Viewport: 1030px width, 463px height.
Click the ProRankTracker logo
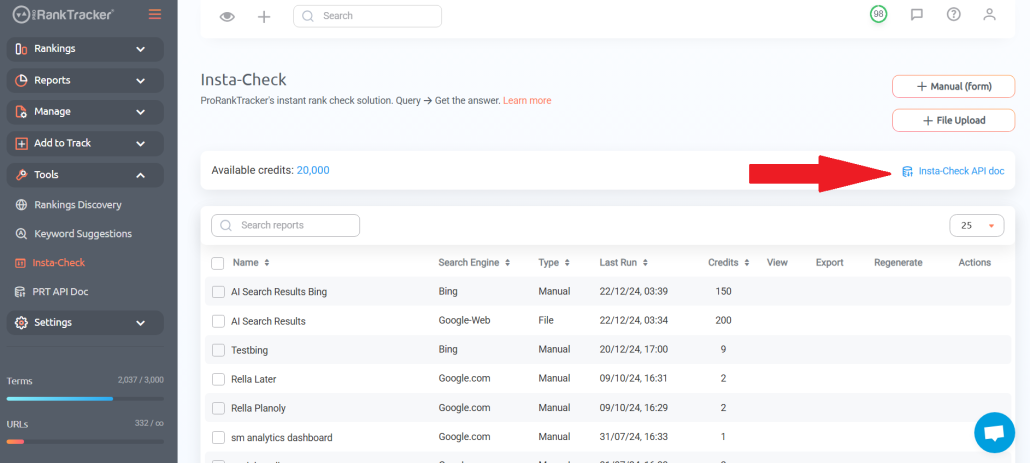[62, 14]
